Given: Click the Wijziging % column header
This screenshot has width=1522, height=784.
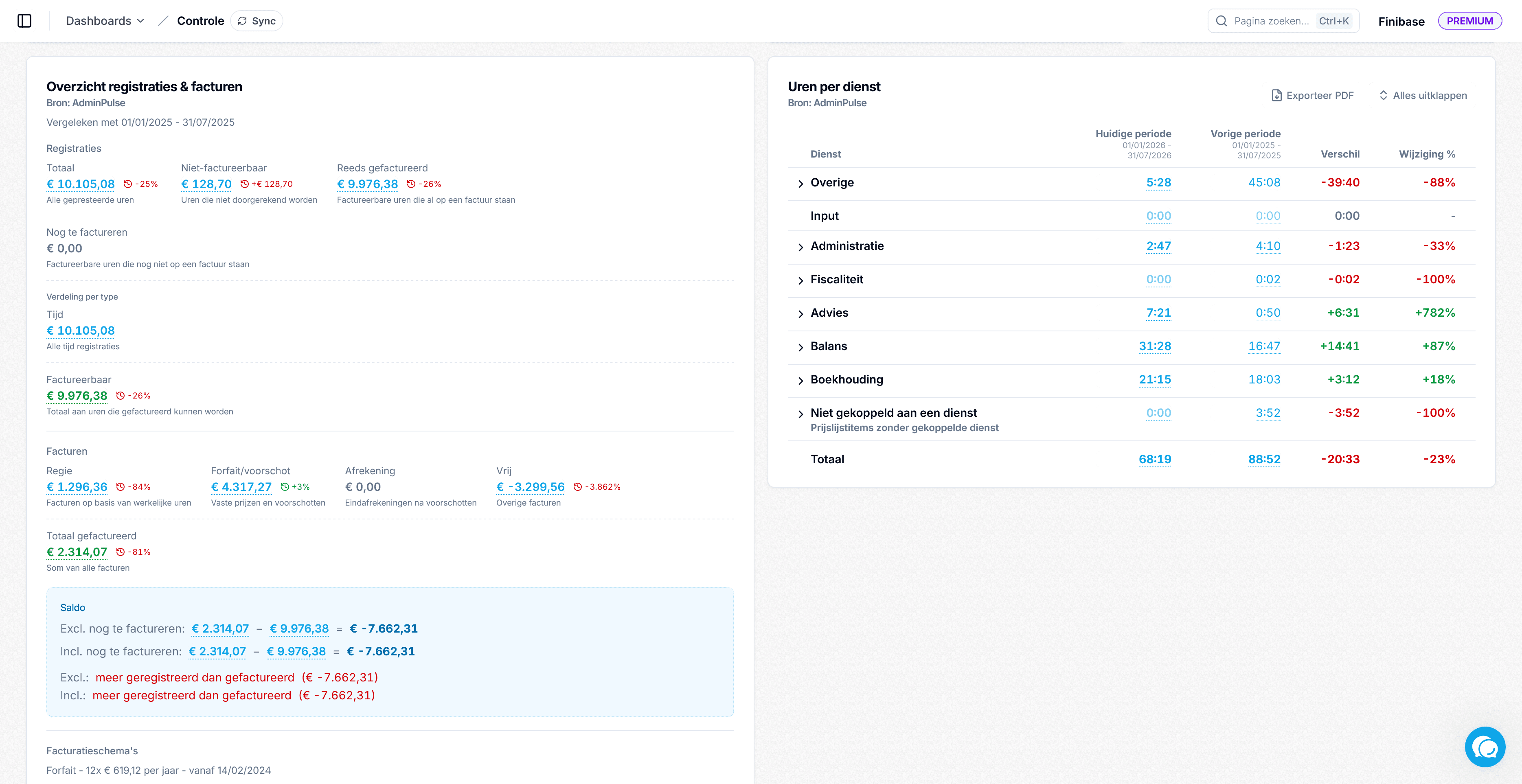Looking at the screenshot, I should tap(1426, 154).
